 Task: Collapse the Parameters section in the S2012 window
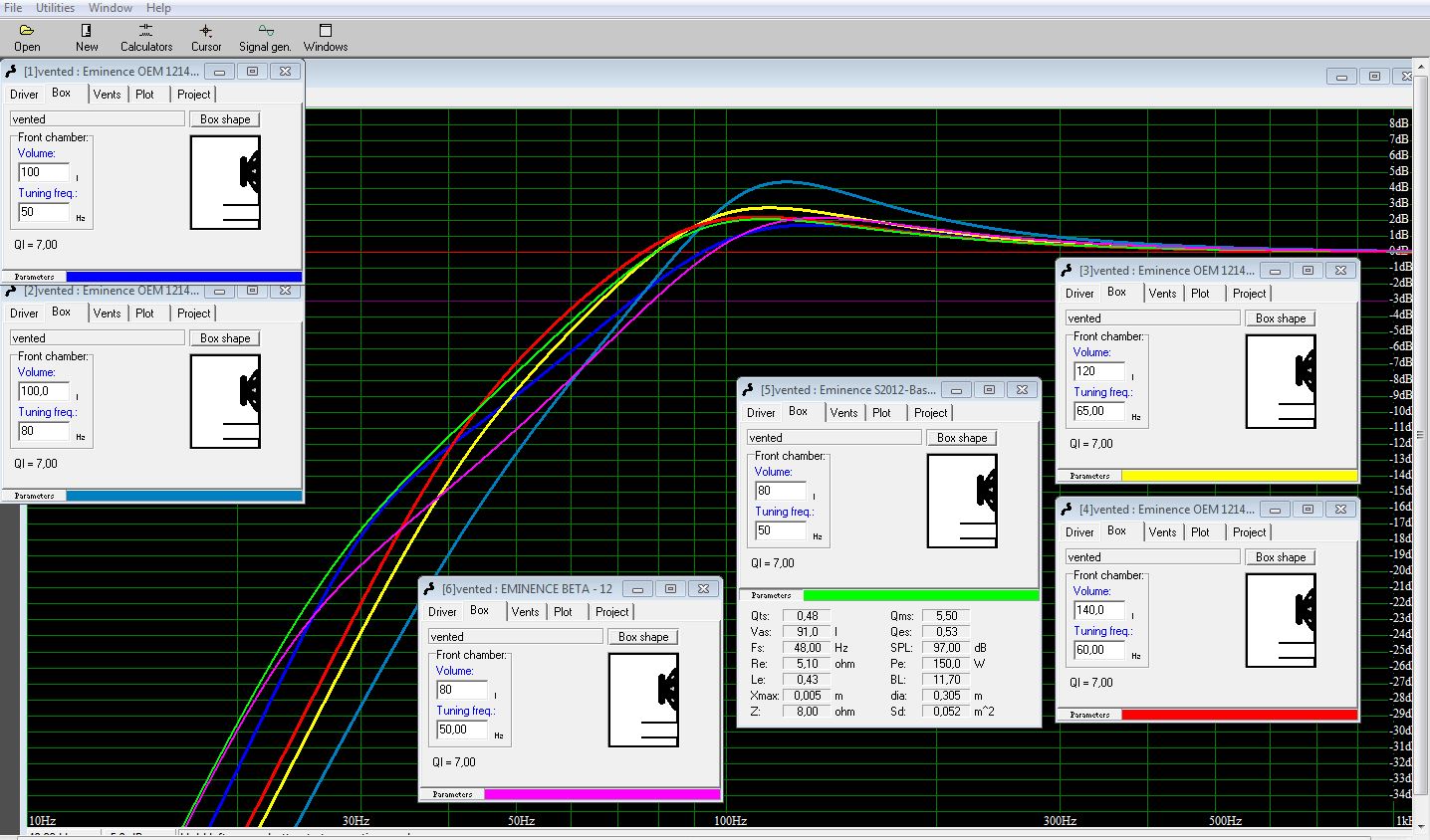click(x=771, y=595)
